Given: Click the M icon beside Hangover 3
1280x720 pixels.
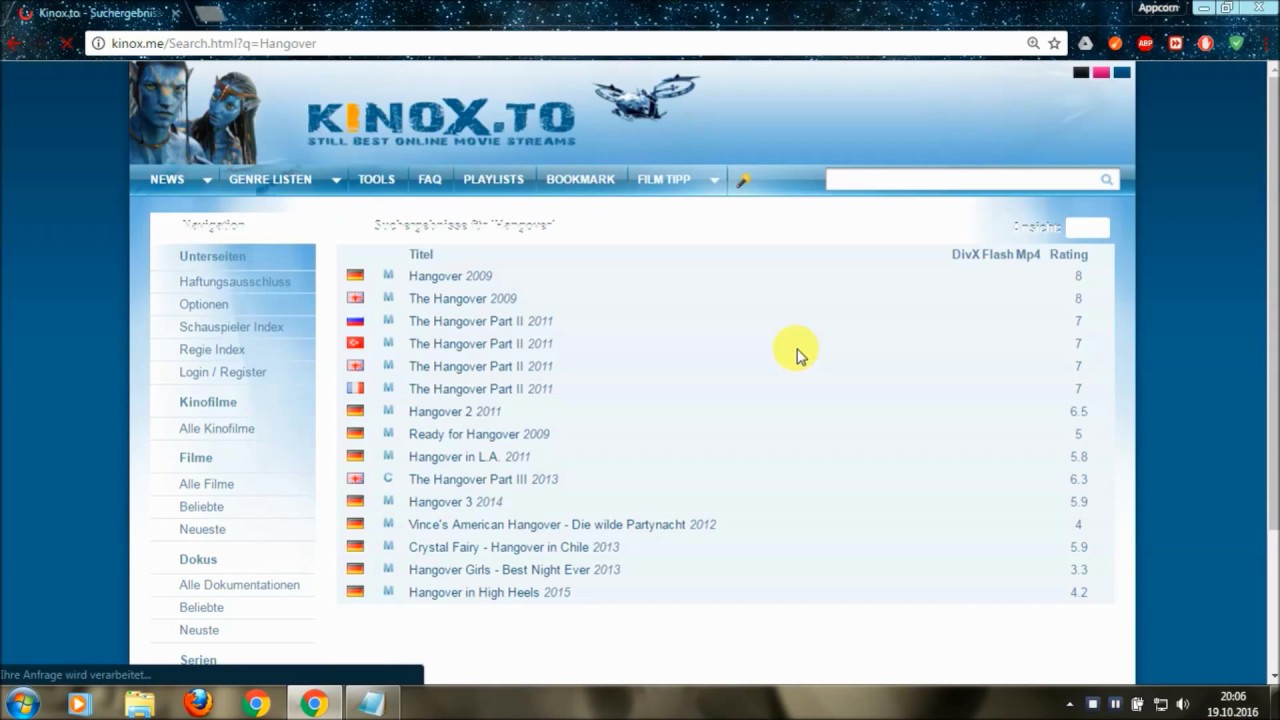Looking at the screenshot, I should point(388,501).
